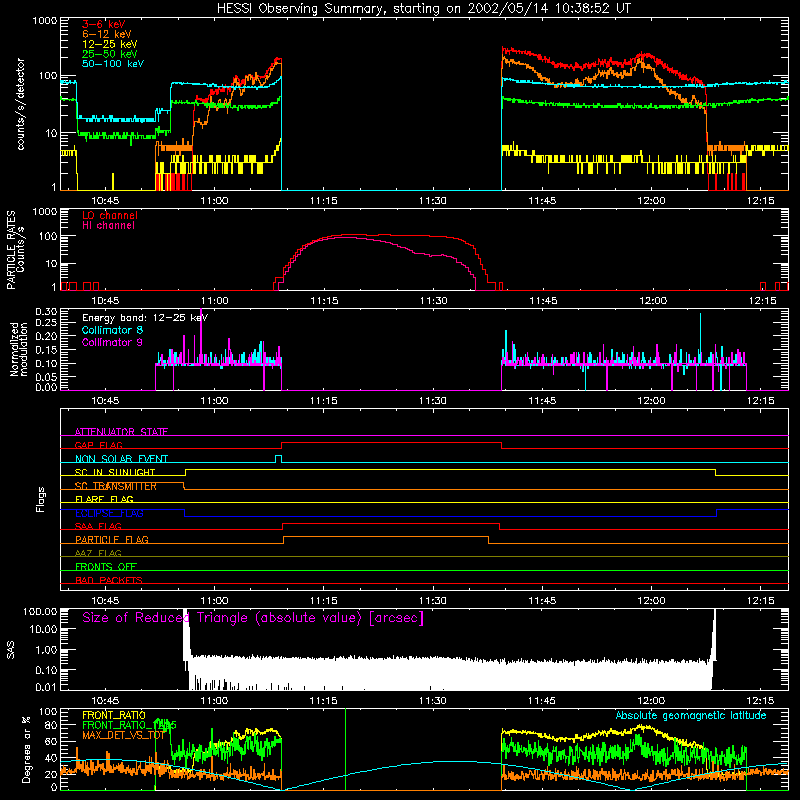The width and height of the screenshot is (800, 800).
Task: Click the raised GAP_FLAG segment
Action: (391, 443)
